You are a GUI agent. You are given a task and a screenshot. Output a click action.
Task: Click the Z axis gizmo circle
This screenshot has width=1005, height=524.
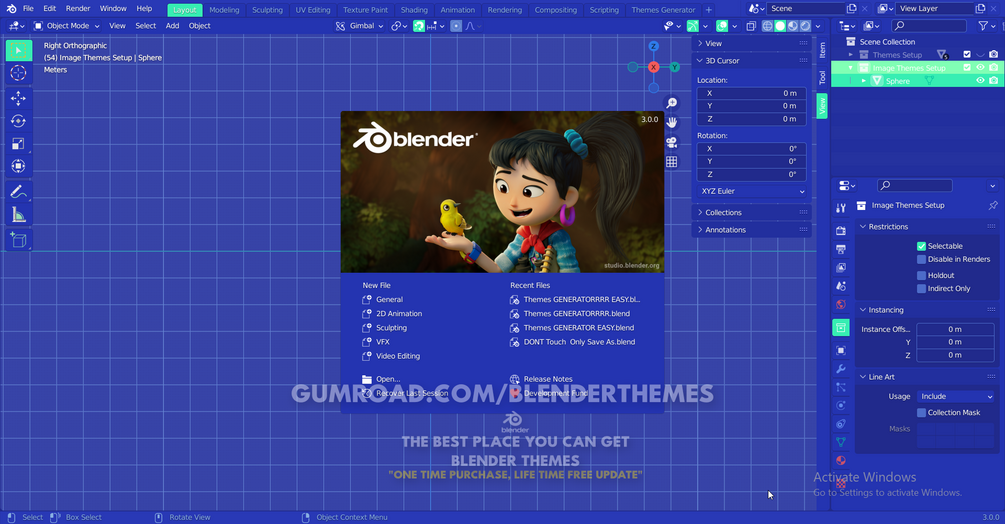[653, 46]
